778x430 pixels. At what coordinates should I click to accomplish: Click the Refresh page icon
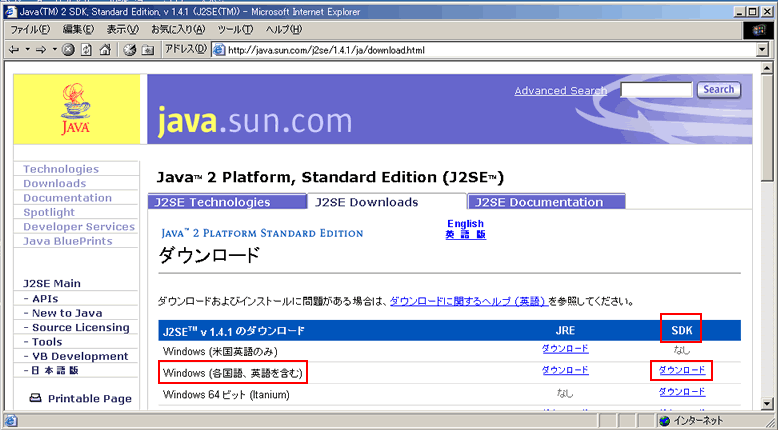[86, 50]
